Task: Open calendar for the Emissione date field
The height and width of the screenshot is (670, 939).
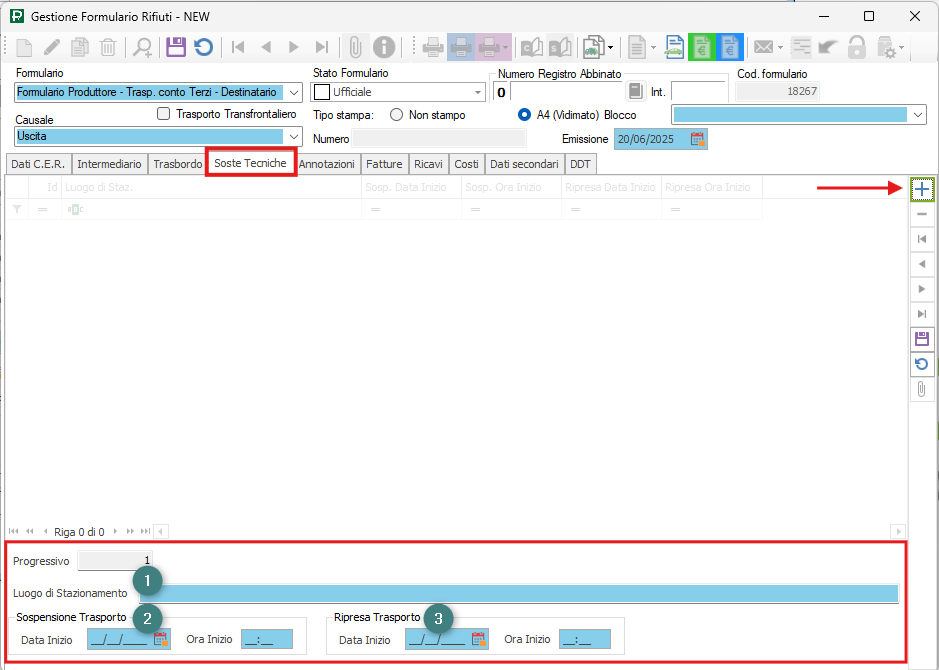Action: (698, 139)
